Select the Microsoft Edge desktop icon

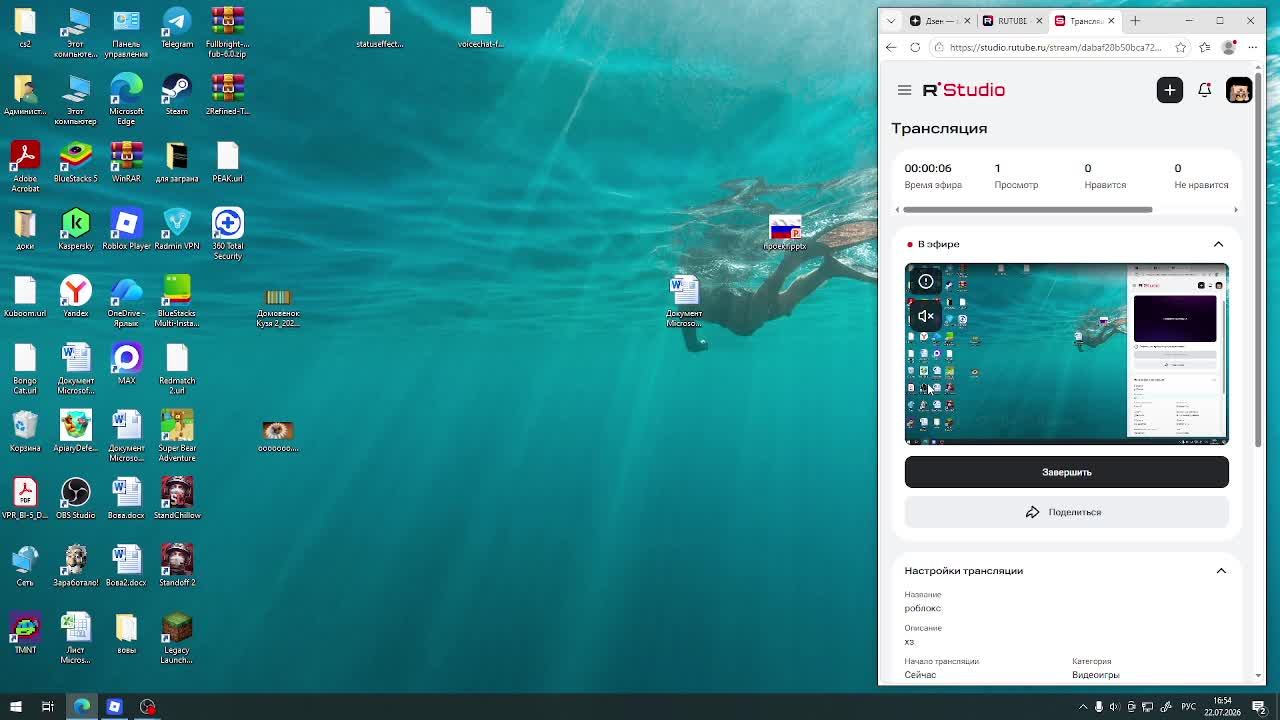[x=126, y=100]
